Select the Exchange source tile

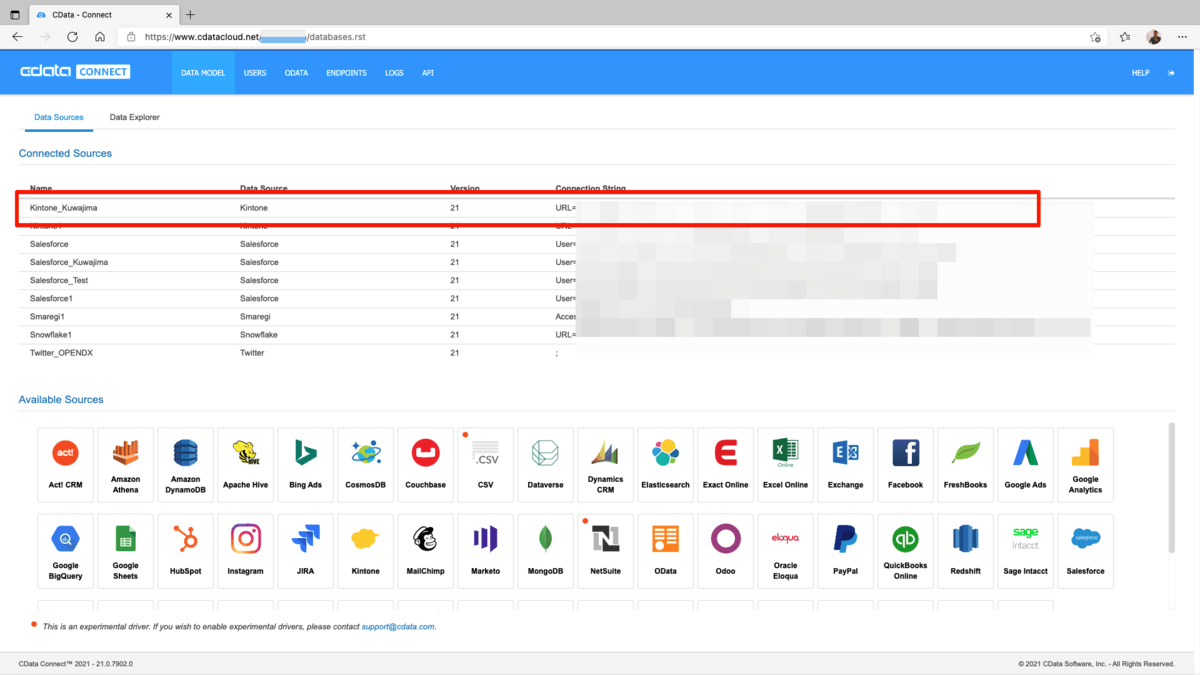tap(845, 465)
